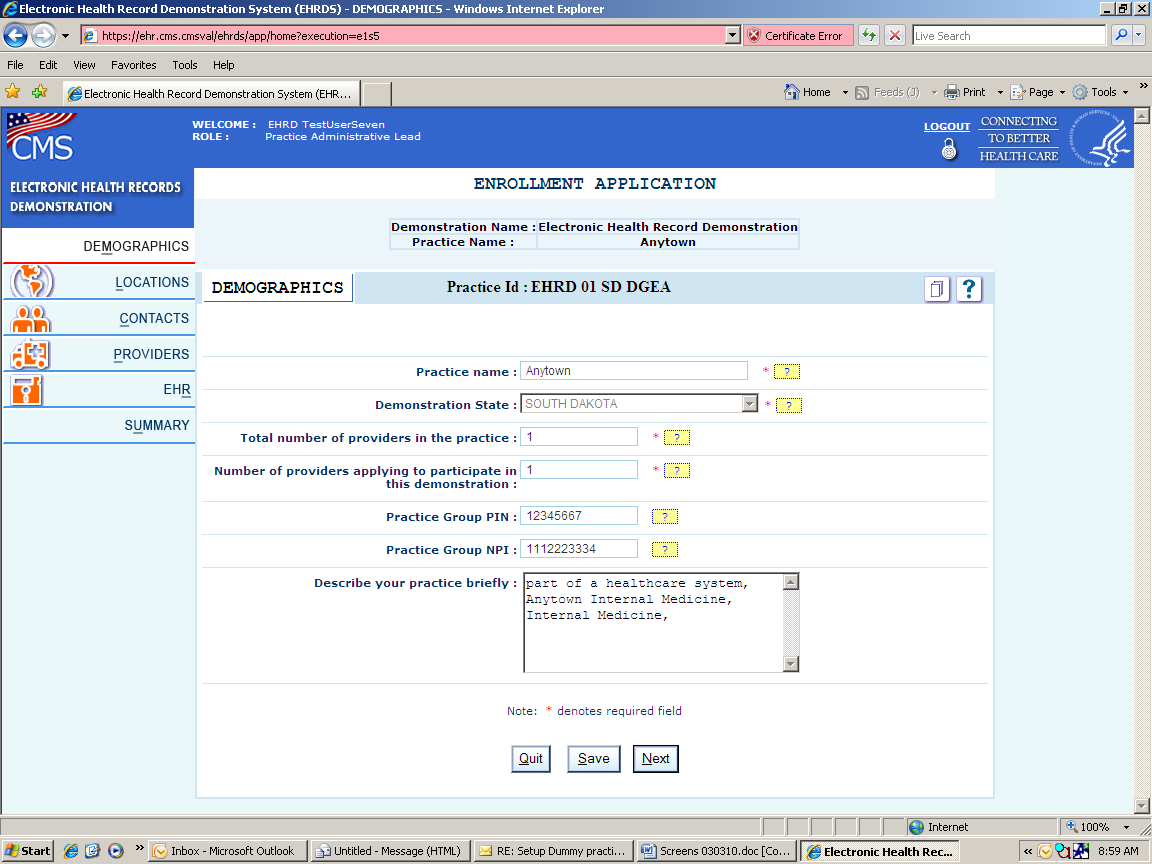The image size is (1152, 864).
Task: Click the people Contacts icon in sidebar
Action: click(31, 319)
